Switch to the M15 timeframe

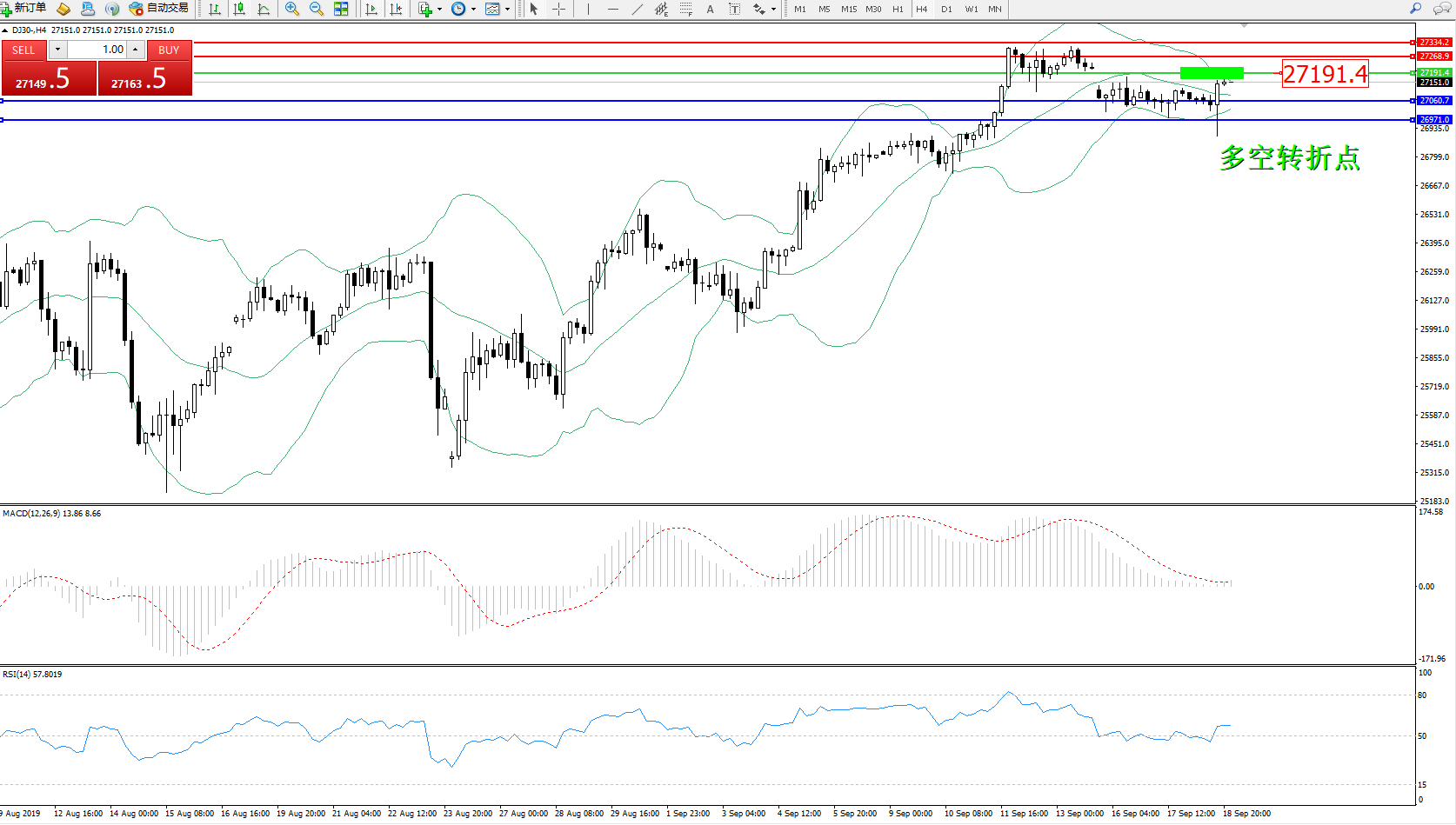point(848,9)
